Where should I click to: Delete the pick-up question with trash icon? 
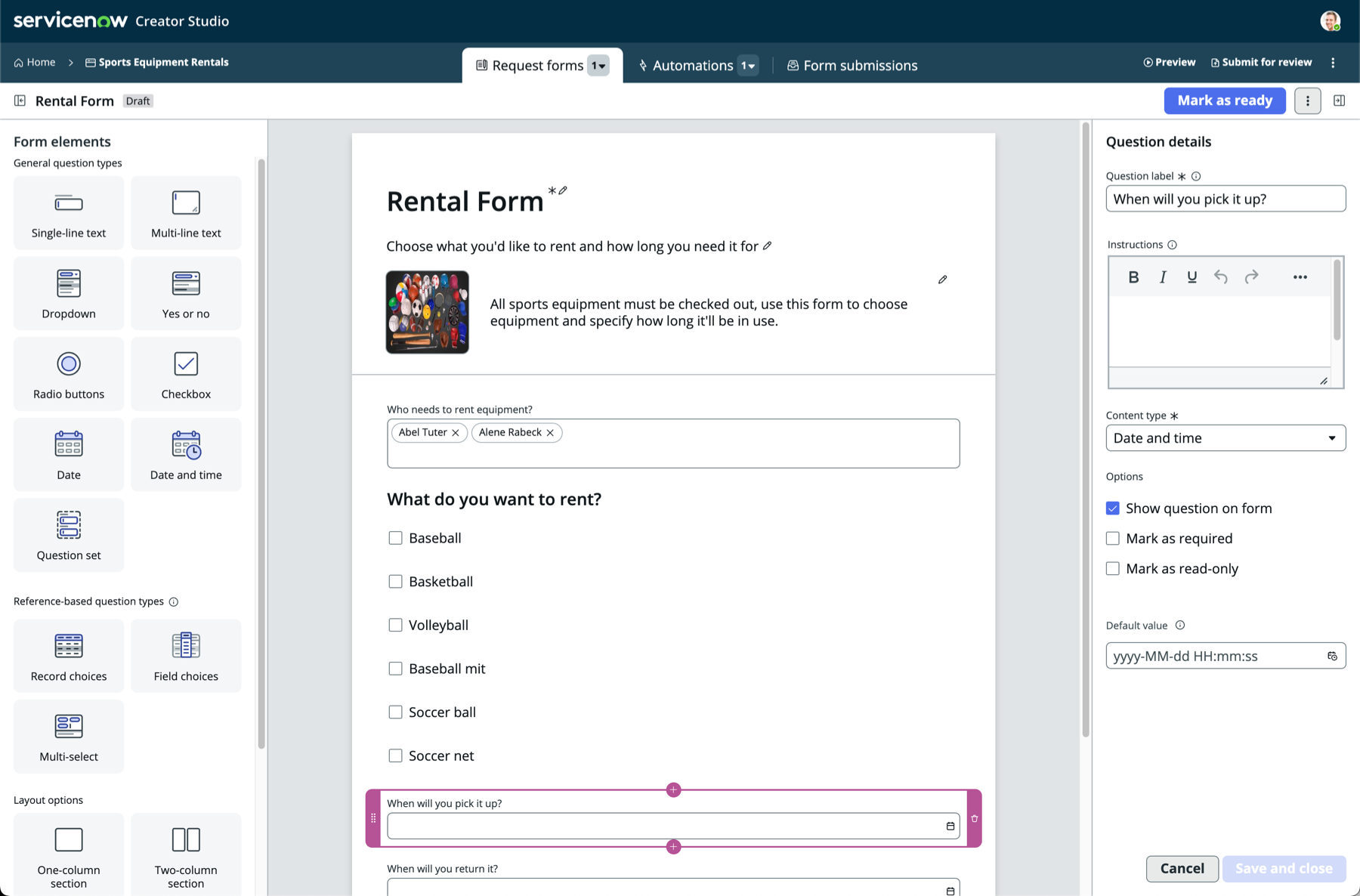pyautogui.click(x=975, y=819)
